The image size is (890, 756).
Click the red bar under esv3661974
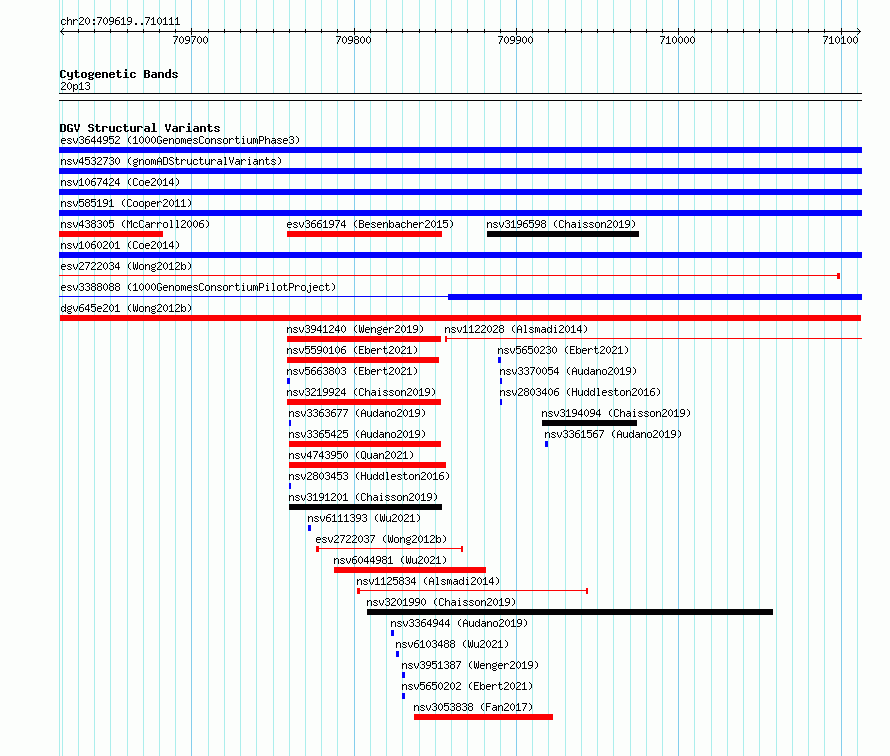[x=364, y=234]
